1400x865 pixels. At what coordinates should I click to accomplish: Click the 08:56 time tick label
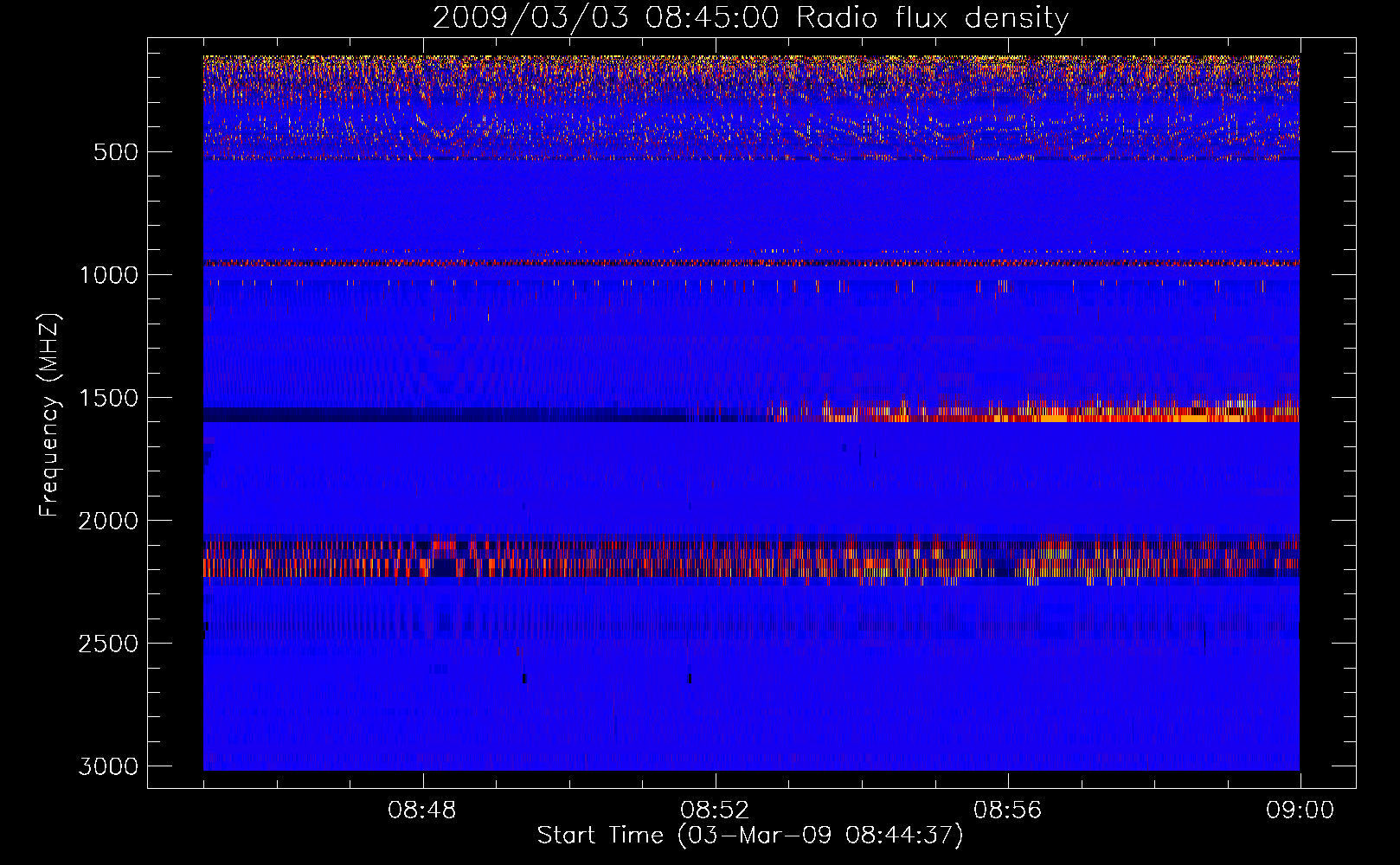click(1008, 811)
